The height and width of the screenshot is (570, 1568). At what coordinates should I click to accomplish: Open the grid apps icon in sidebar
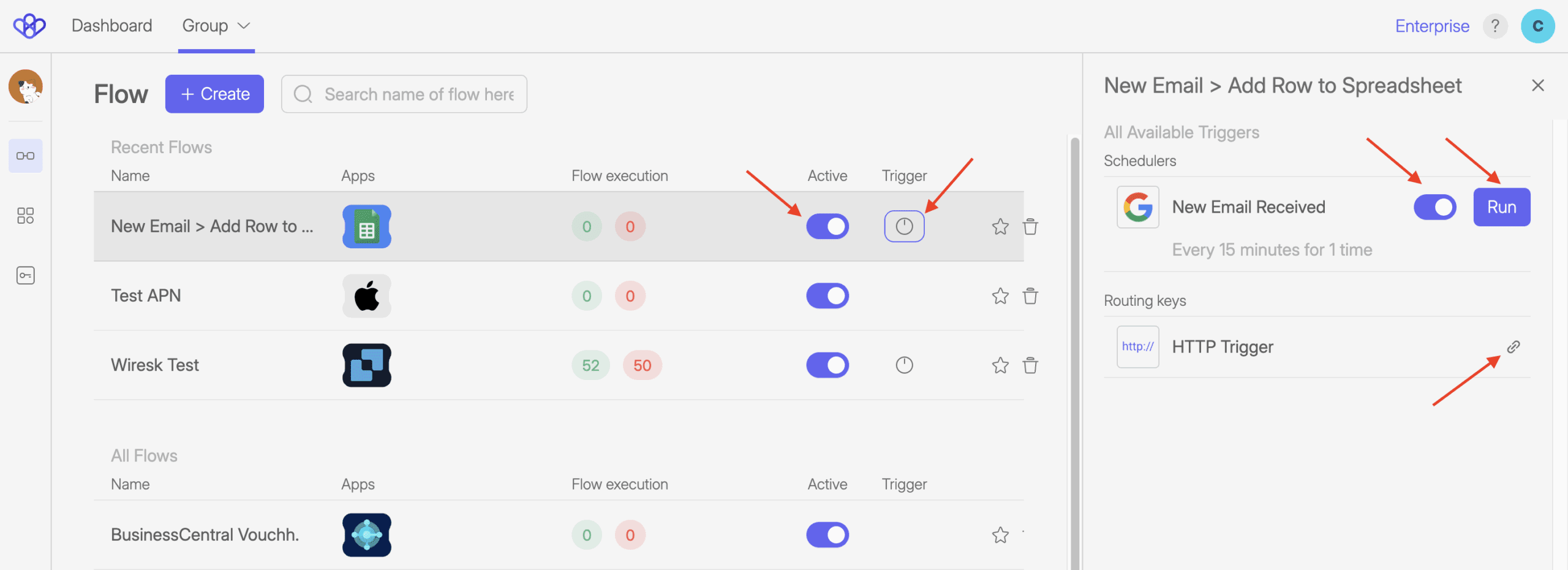click(25, 215)
